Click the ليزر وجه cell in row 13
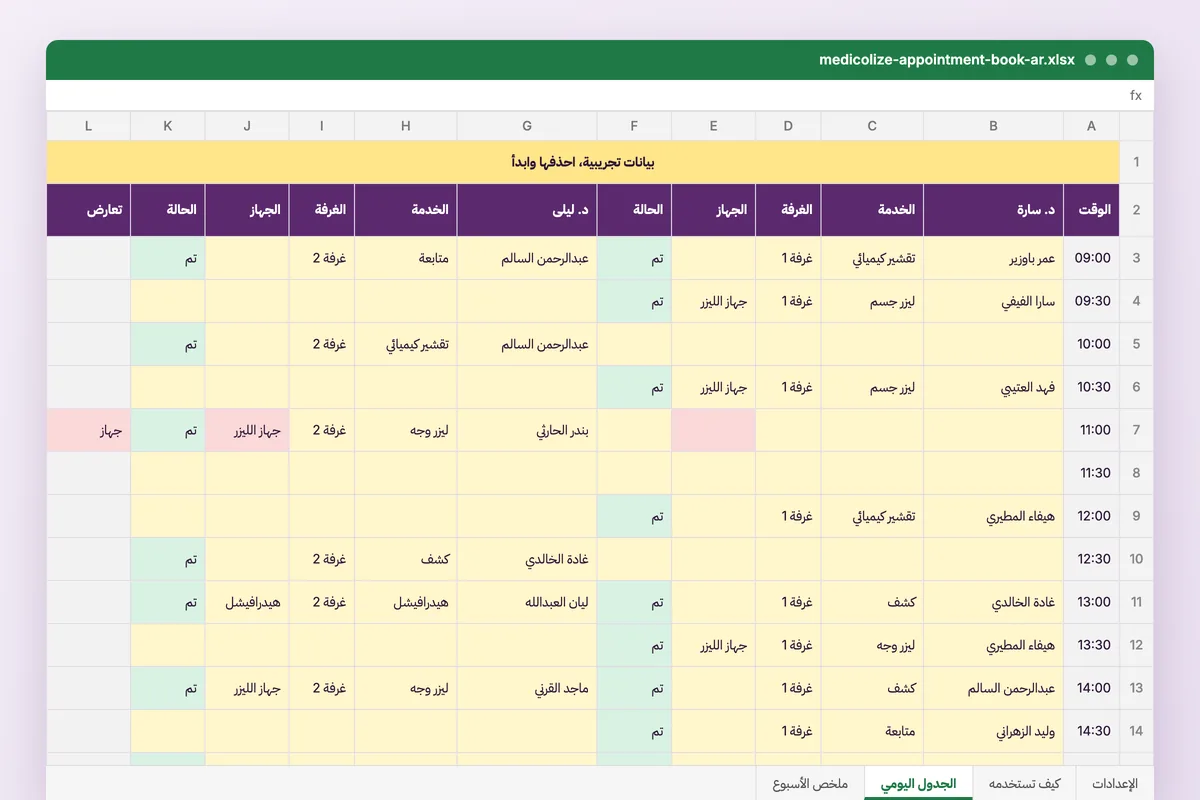 406,688
